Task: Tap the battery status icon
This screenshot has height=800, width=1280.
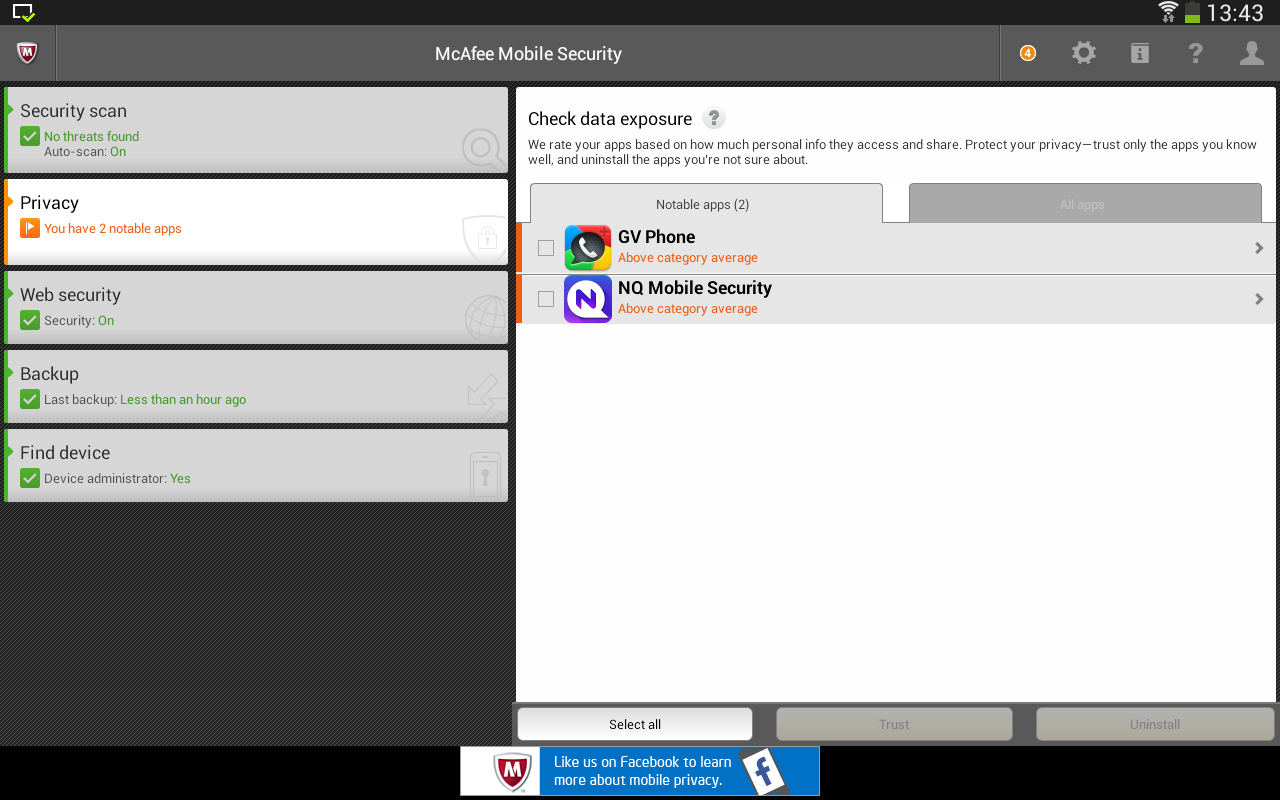Action: point(1192,12)
